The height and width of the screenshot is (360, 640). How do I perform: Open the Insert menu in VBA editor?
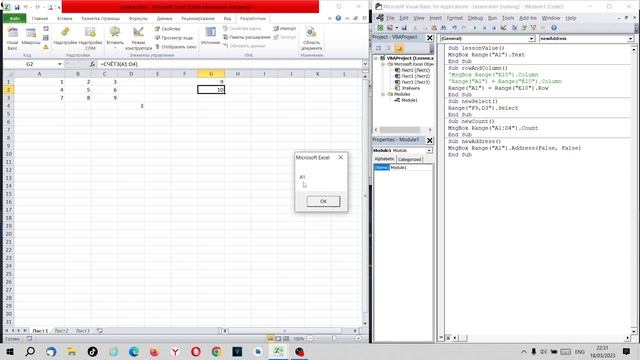(436, 18)
